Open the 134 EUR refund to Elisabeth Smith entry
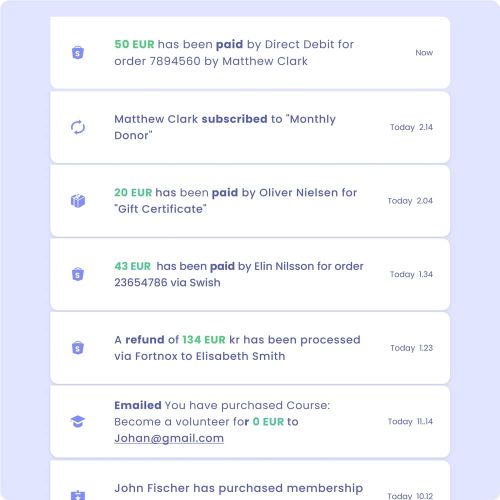Screen dimensions: 500x500 pyautogui.click(x=250, y=348)
